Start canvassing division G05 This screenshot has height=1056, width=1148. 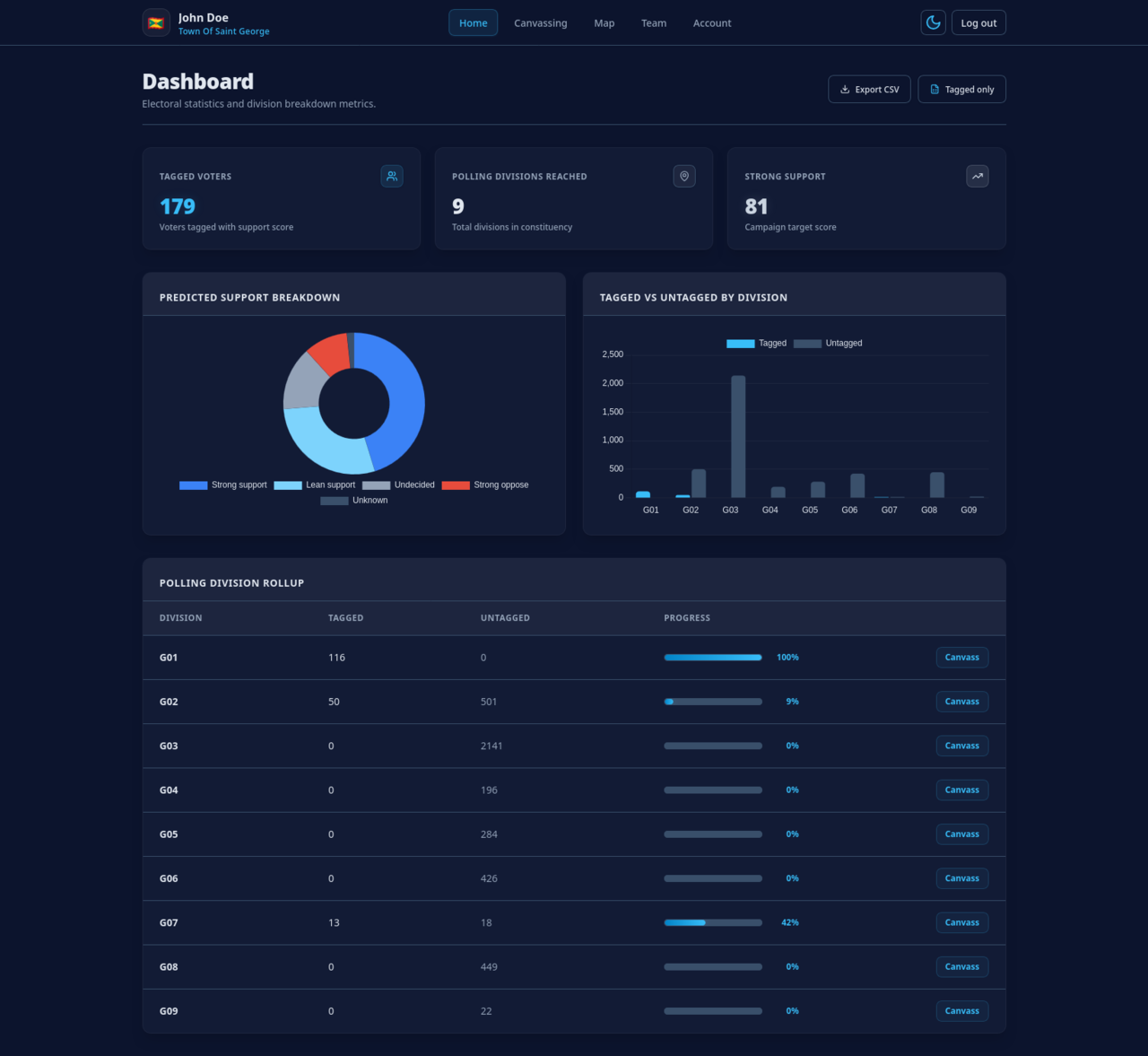point(962,834)
